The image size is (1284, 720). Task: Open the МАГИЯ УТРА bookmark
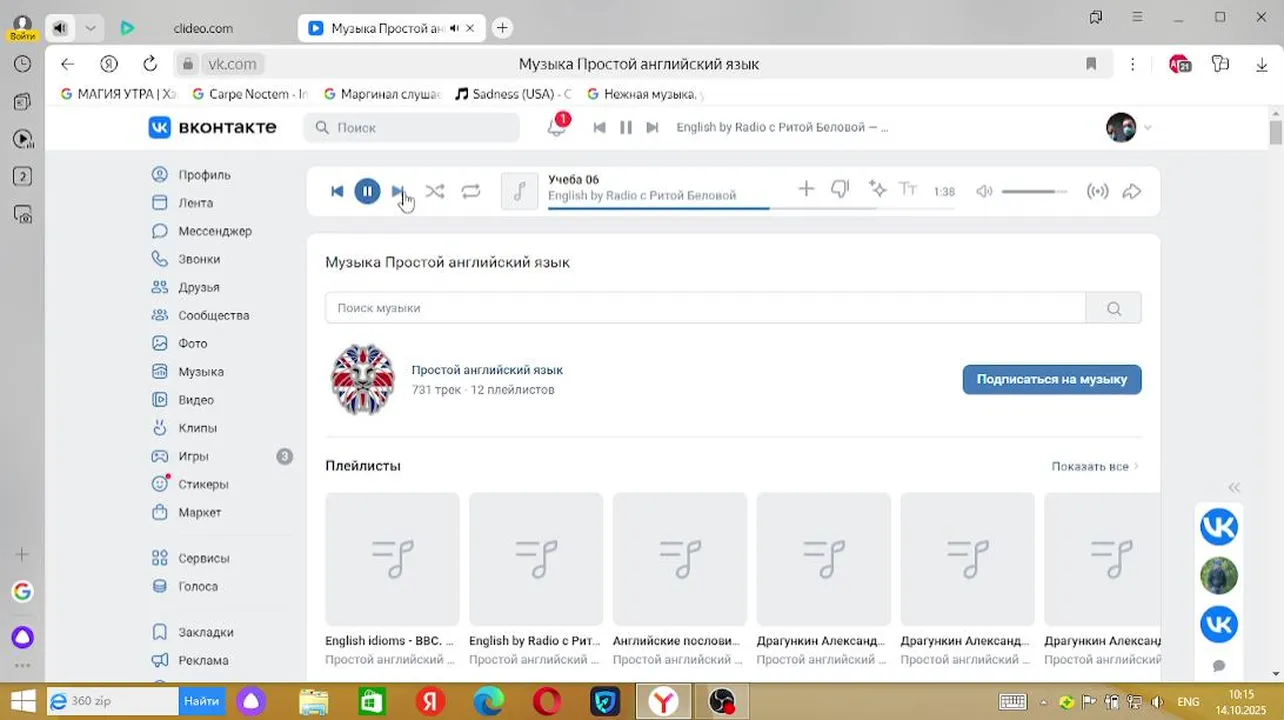click(x=118, y=94)
